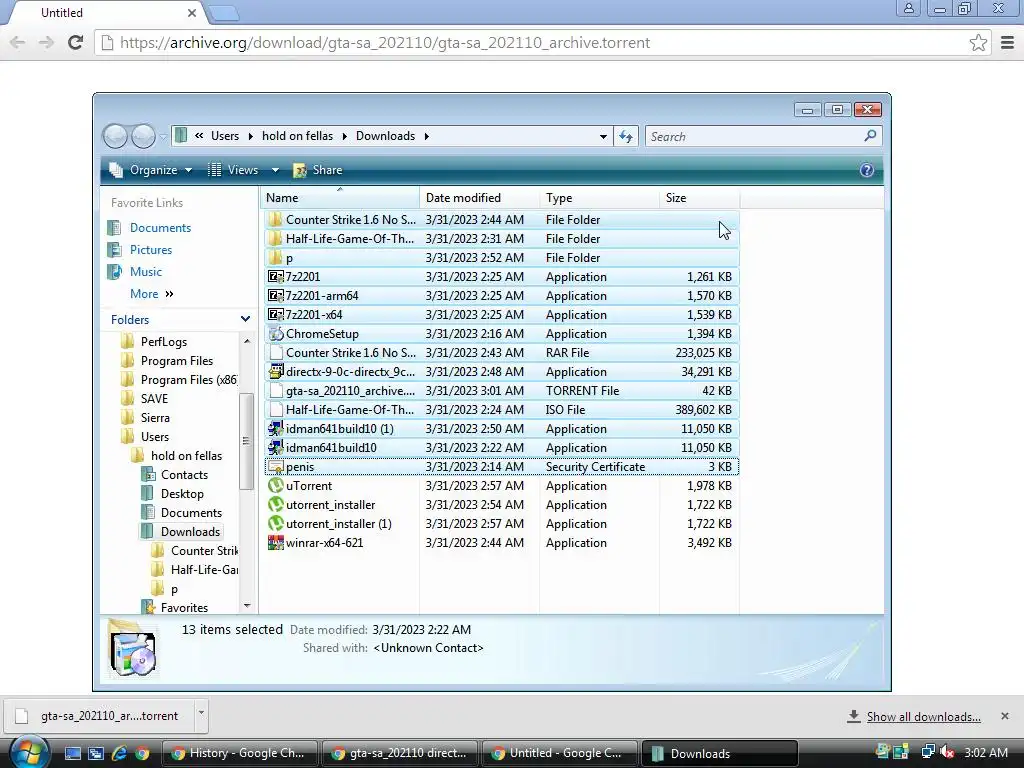The height and width of the screenshot is (768, 1024).
Task: Sort by Name column header
Action: pos(339,198)
